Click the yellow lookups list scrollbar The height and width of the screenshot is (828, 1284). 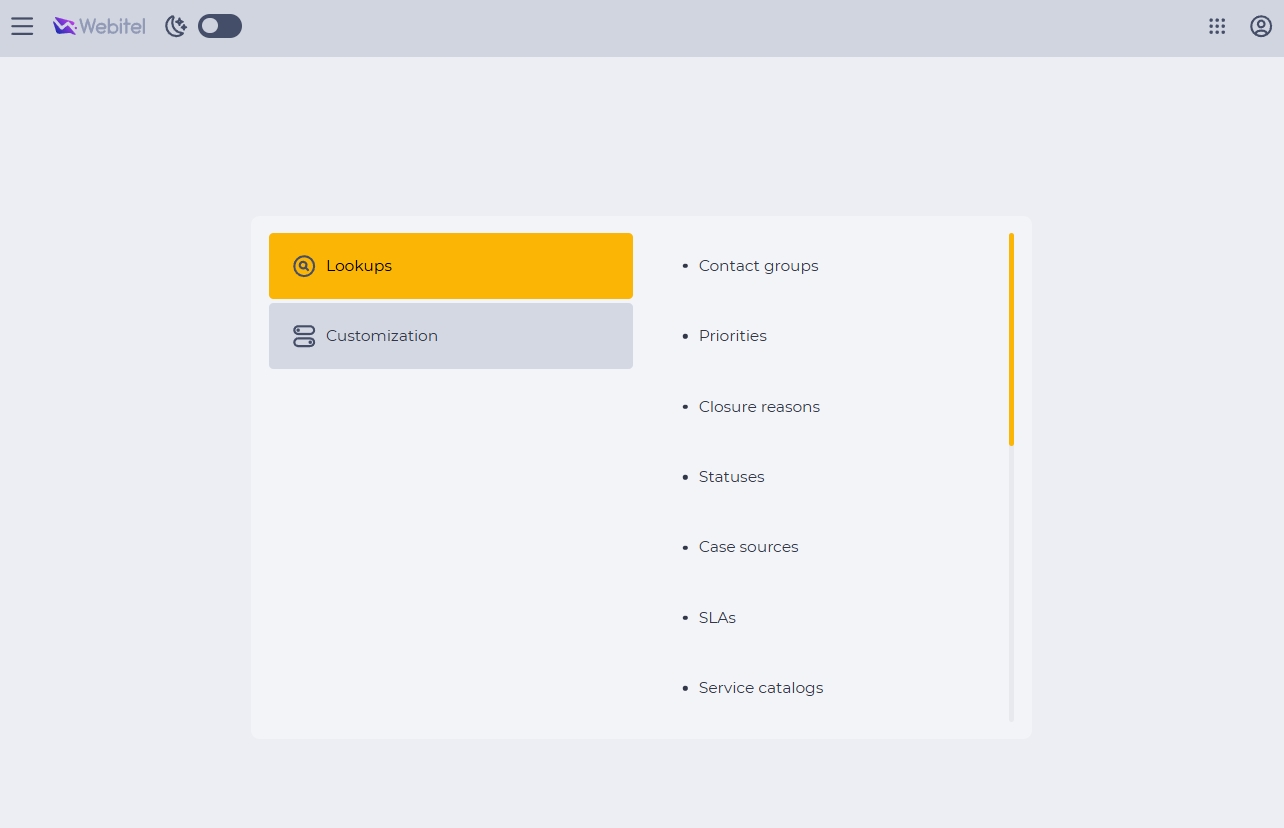1011,339
